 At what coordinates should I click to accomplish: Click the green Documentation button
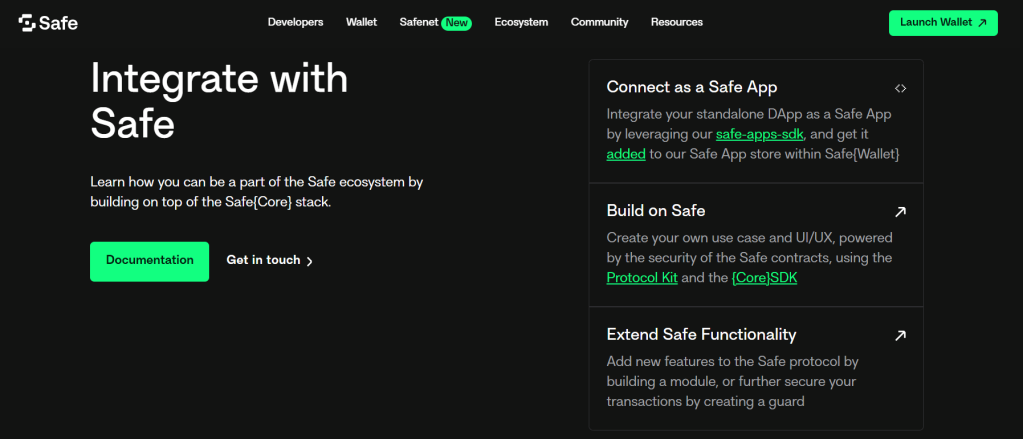(150, 261)
